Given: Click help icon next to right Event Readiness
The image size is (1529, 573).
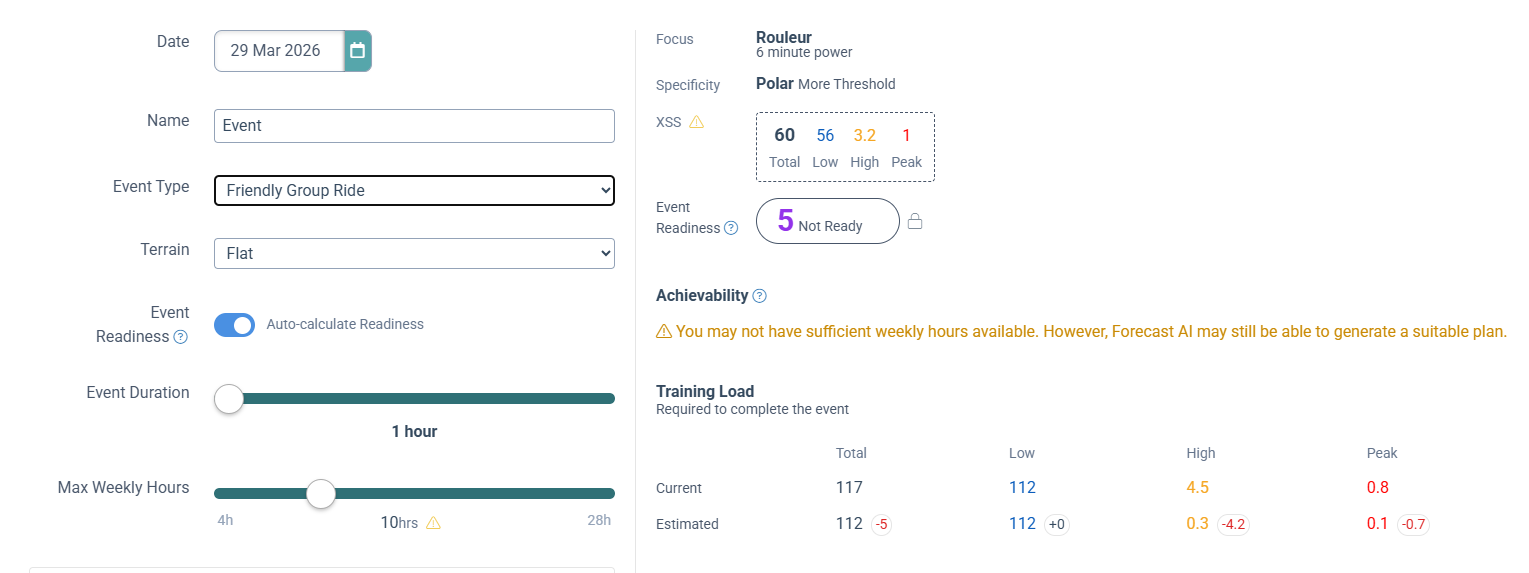Looking at the screenshot, I should (x=732, y=228).
